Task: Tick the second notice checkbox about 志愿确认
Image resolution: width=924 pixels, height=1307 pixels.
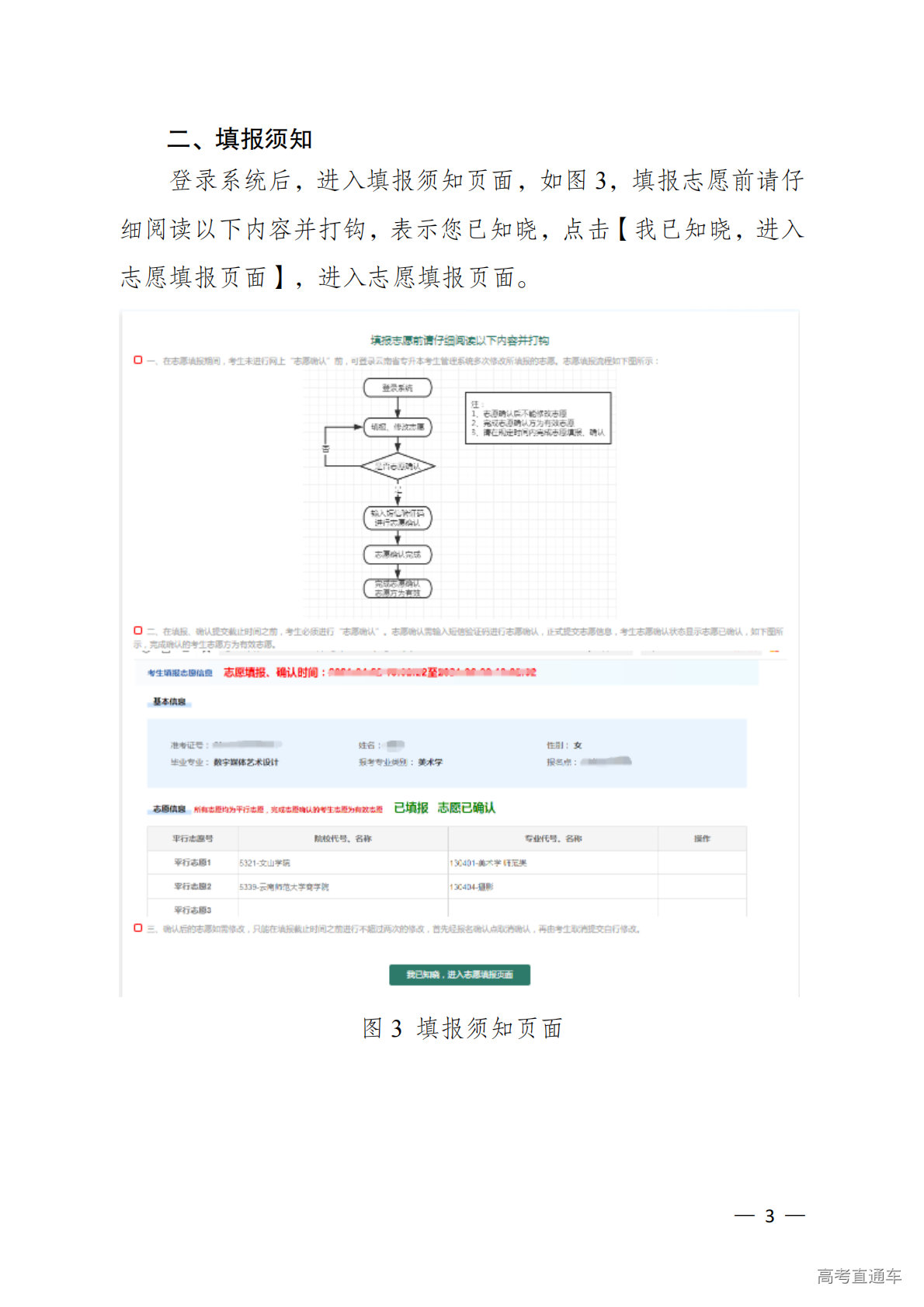Action: pos(138,631)
